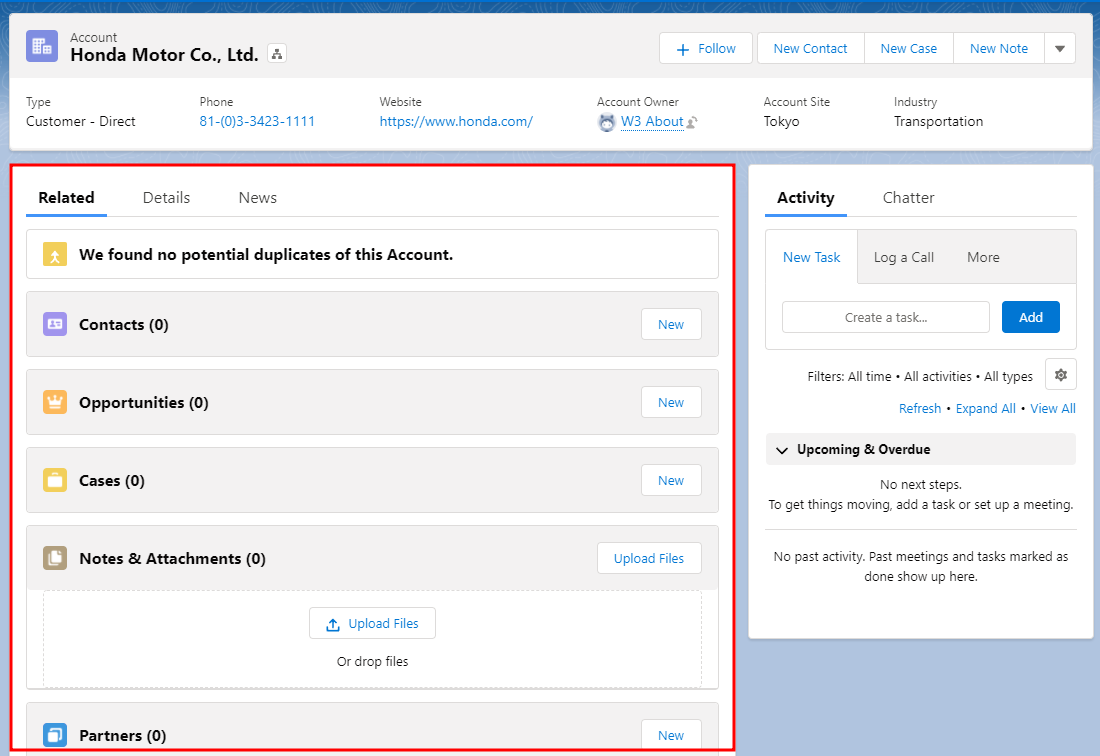
Task: Open the Partners (0) related list
Action: pos(123,735)
